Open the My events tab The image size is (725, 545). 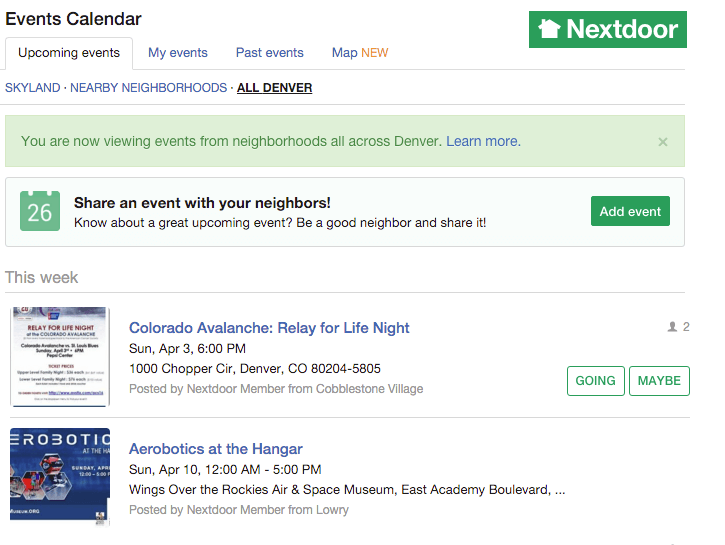point(178,53)
